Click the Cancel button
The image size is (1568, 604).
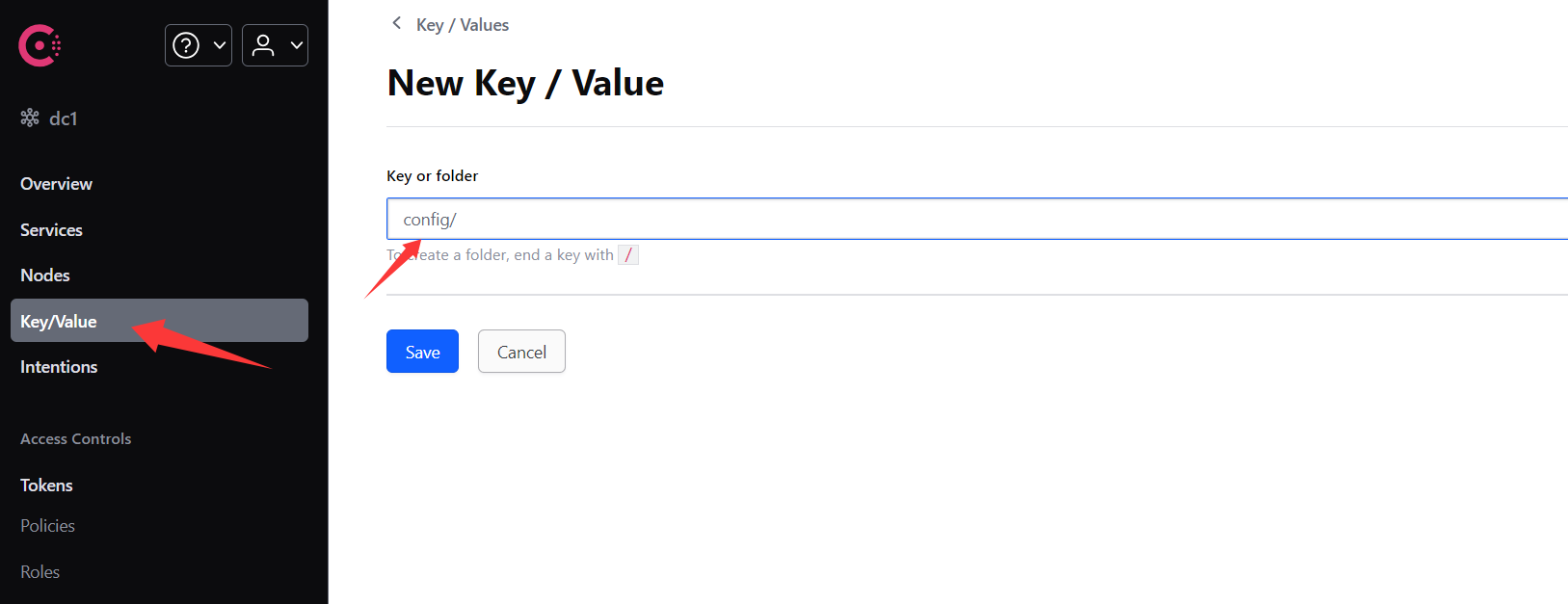coord(521,352)
